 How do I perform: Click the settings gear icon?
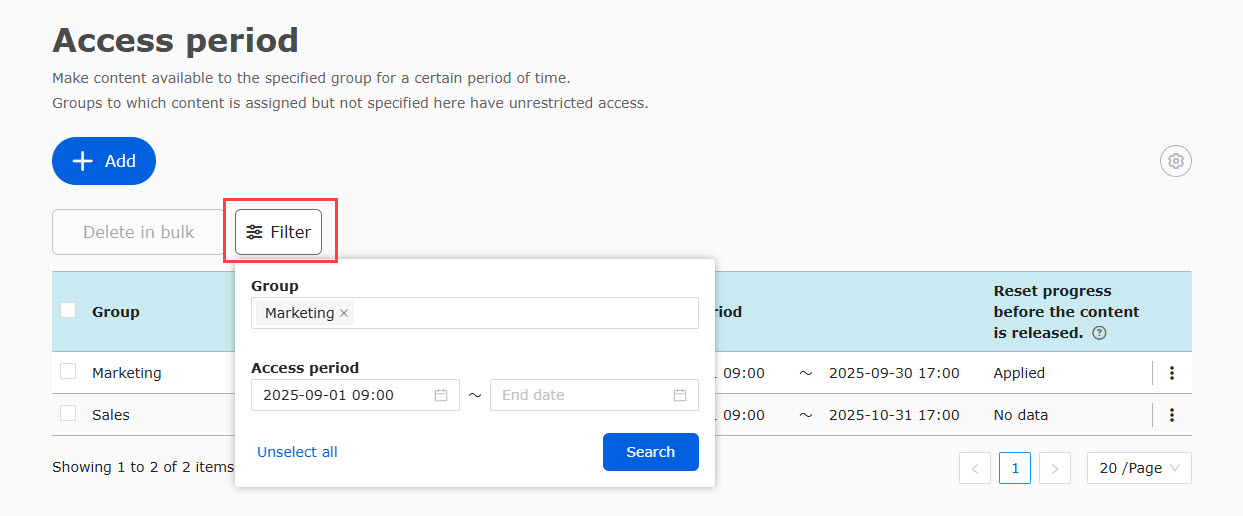tap(1176, 161)
